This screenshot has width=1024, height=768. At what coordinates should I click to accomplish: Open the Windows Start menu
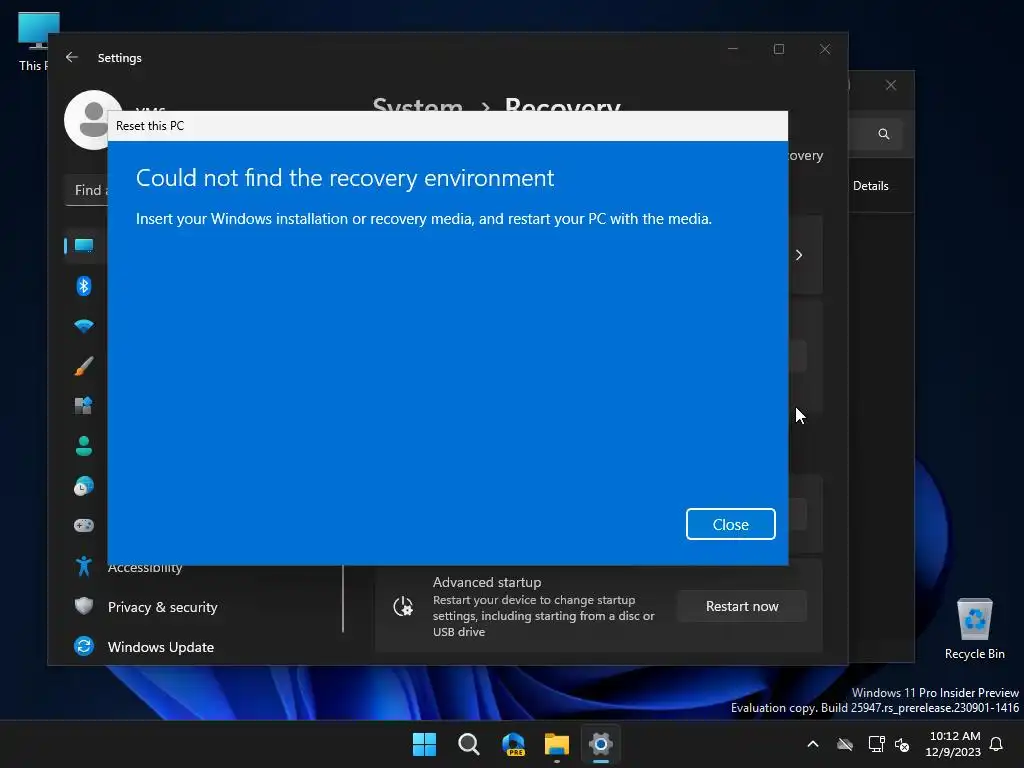[424, 744]
